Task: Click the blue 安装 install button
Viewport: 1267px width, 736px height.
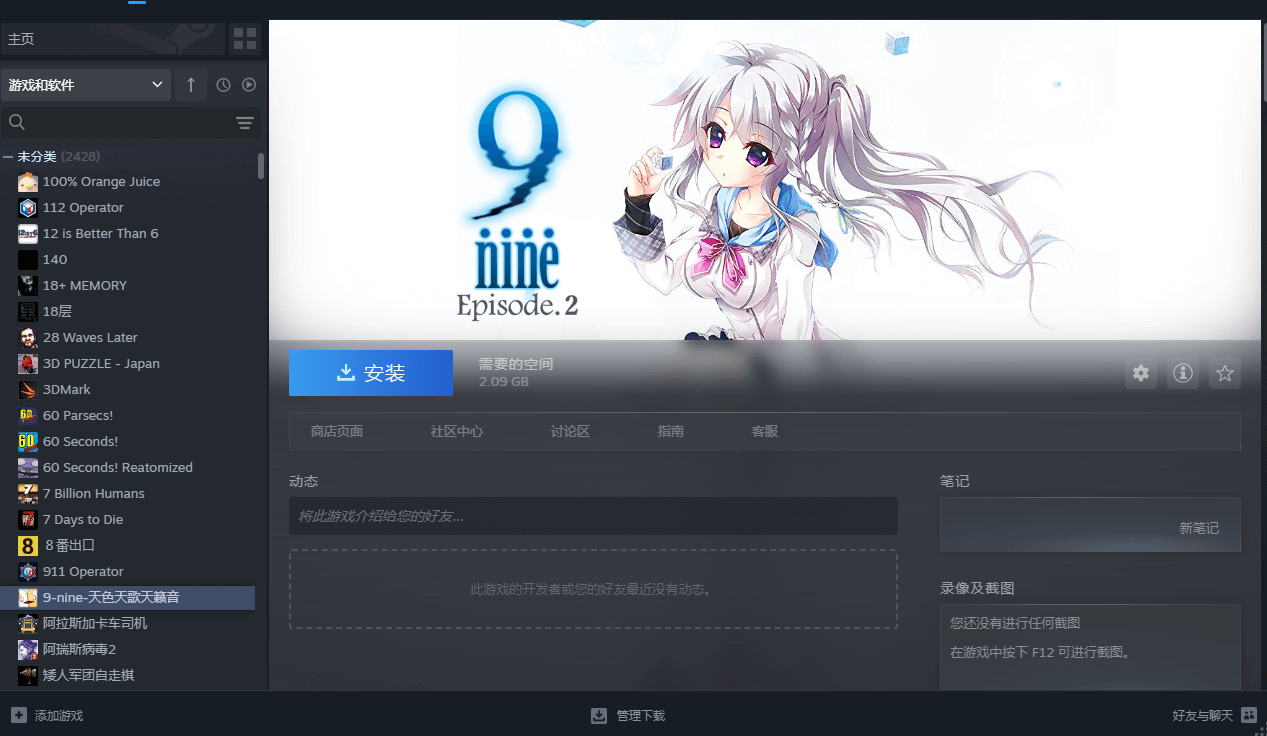Action: pyautogui.click(x=371, y=373)
